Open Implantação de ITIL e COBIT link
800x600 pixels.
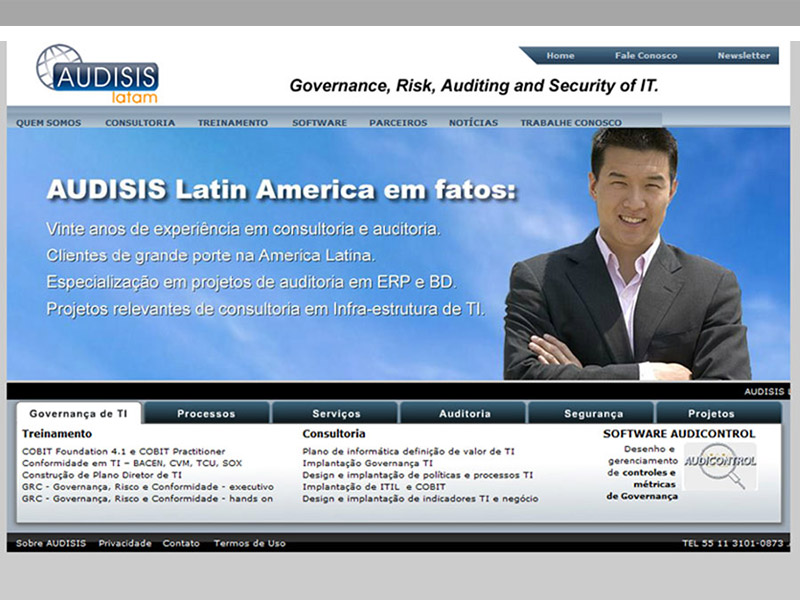tap(374, 487)
